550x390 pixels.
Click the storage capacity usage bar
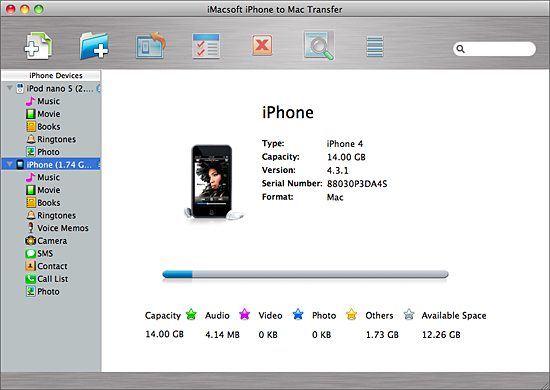pos(305,274)
